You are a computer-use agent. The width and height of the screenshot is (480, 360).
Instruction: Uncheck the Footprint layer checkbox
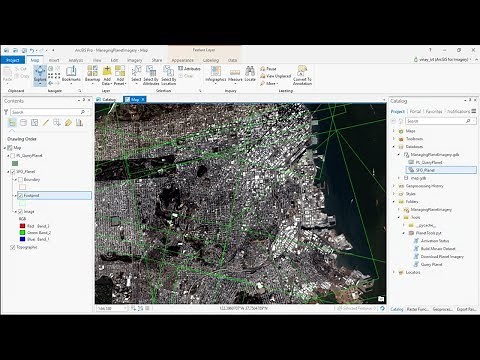[x=20, y=196]
